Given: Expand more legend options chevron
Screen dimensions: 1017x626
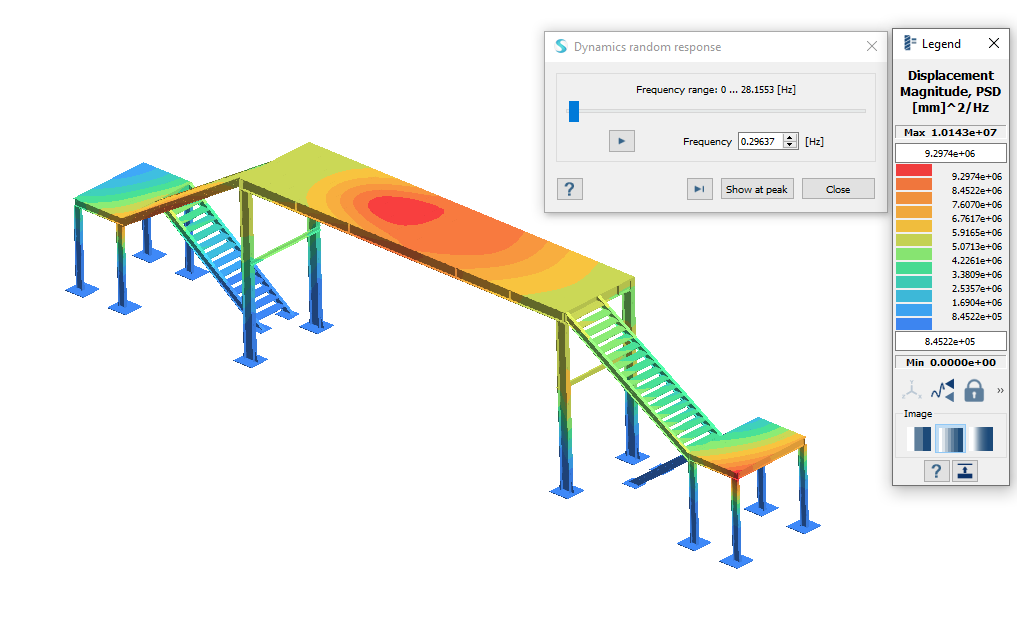Looking at the screenshot, I should pos(1000,390).
